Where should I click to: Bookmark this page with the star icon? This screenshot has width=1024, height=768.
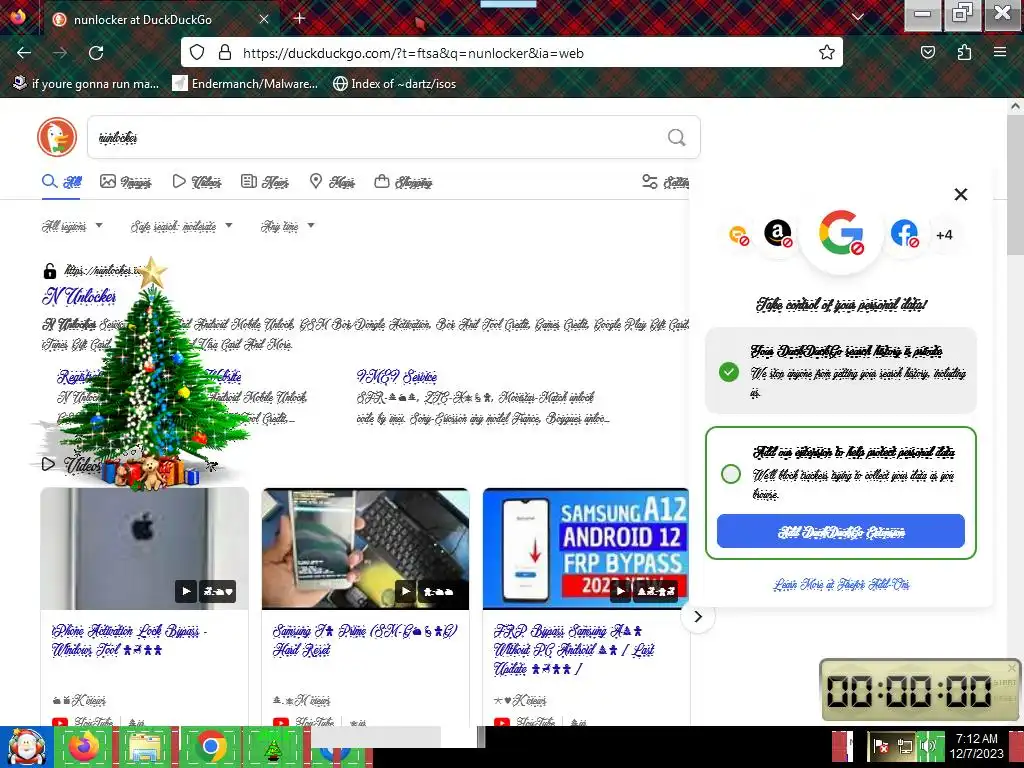pos(827,52)
